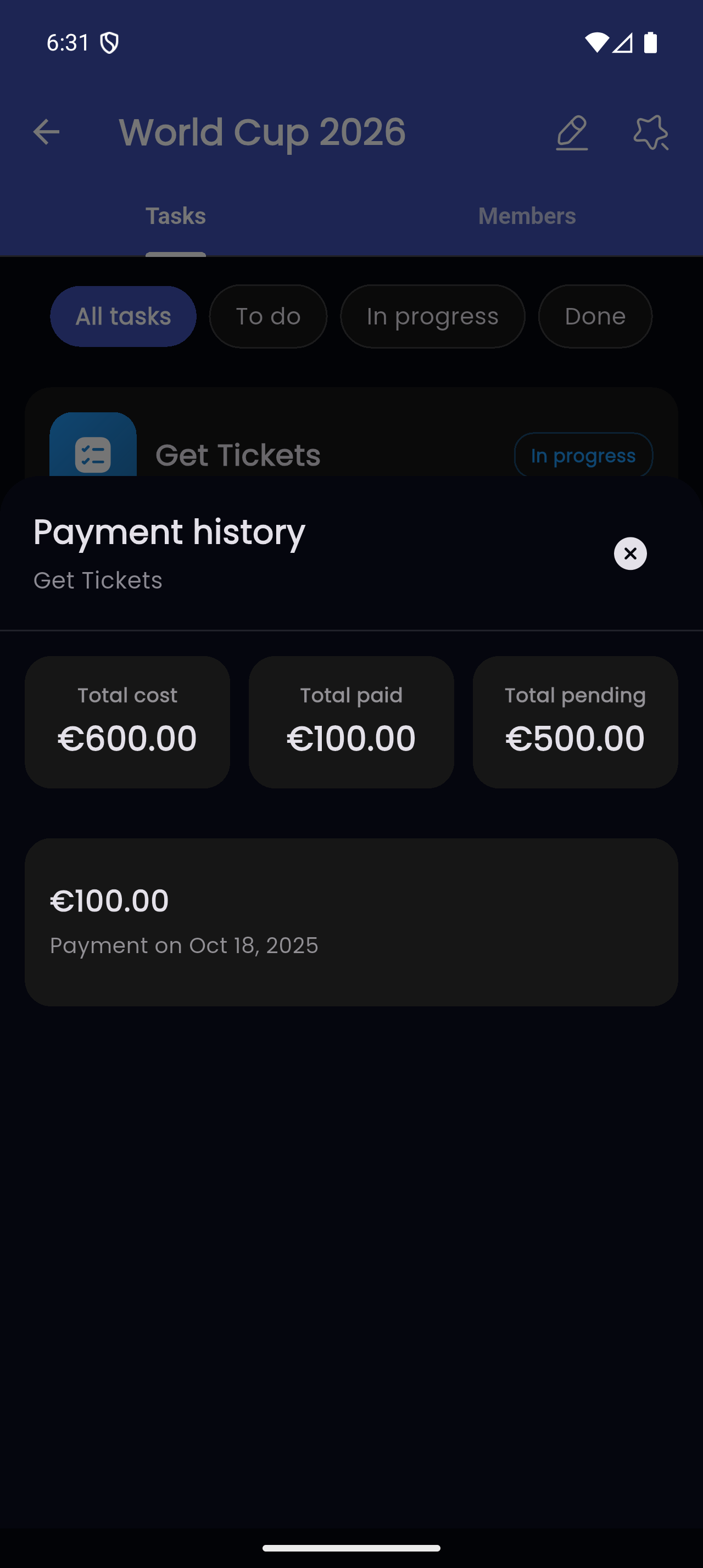Switch to the Members tab
Image resolution: width=703 pixels, height=1568 pixels.
(x=527, y=216)
